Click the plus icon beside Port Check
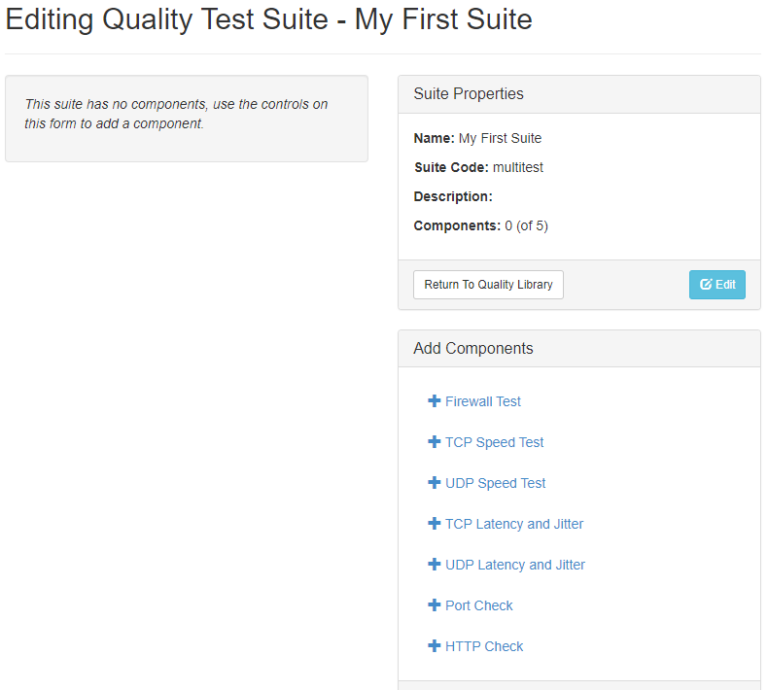Viewport: 768px width, 690px height. 434,606
